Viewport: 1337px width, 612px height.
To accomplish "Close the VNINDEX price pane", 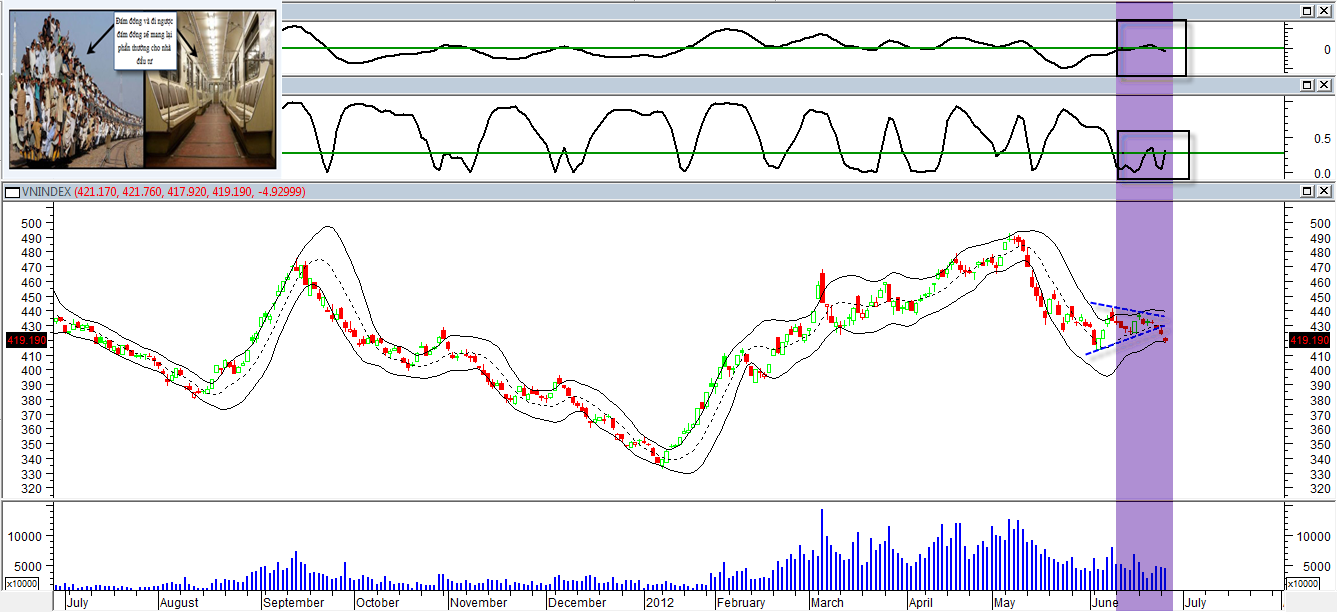I will [x=1323, y=191].
